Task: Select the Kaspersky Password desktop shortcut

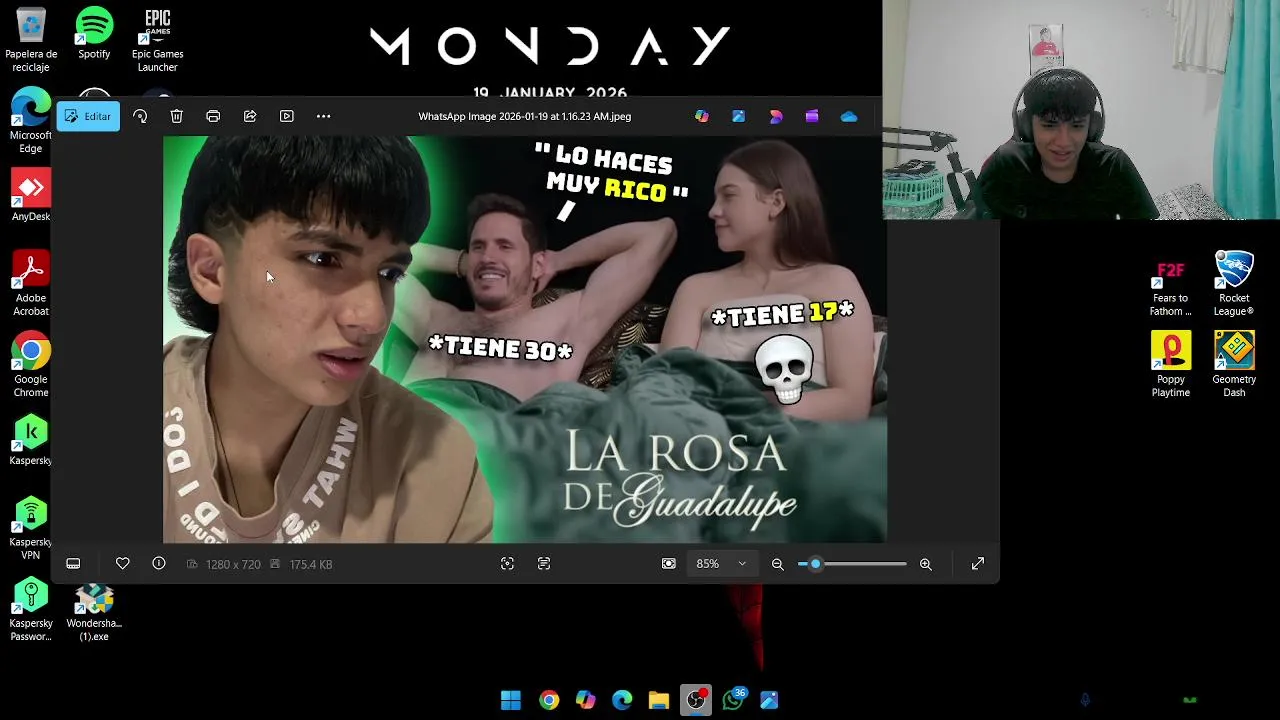Action: [x=31, y=609]
